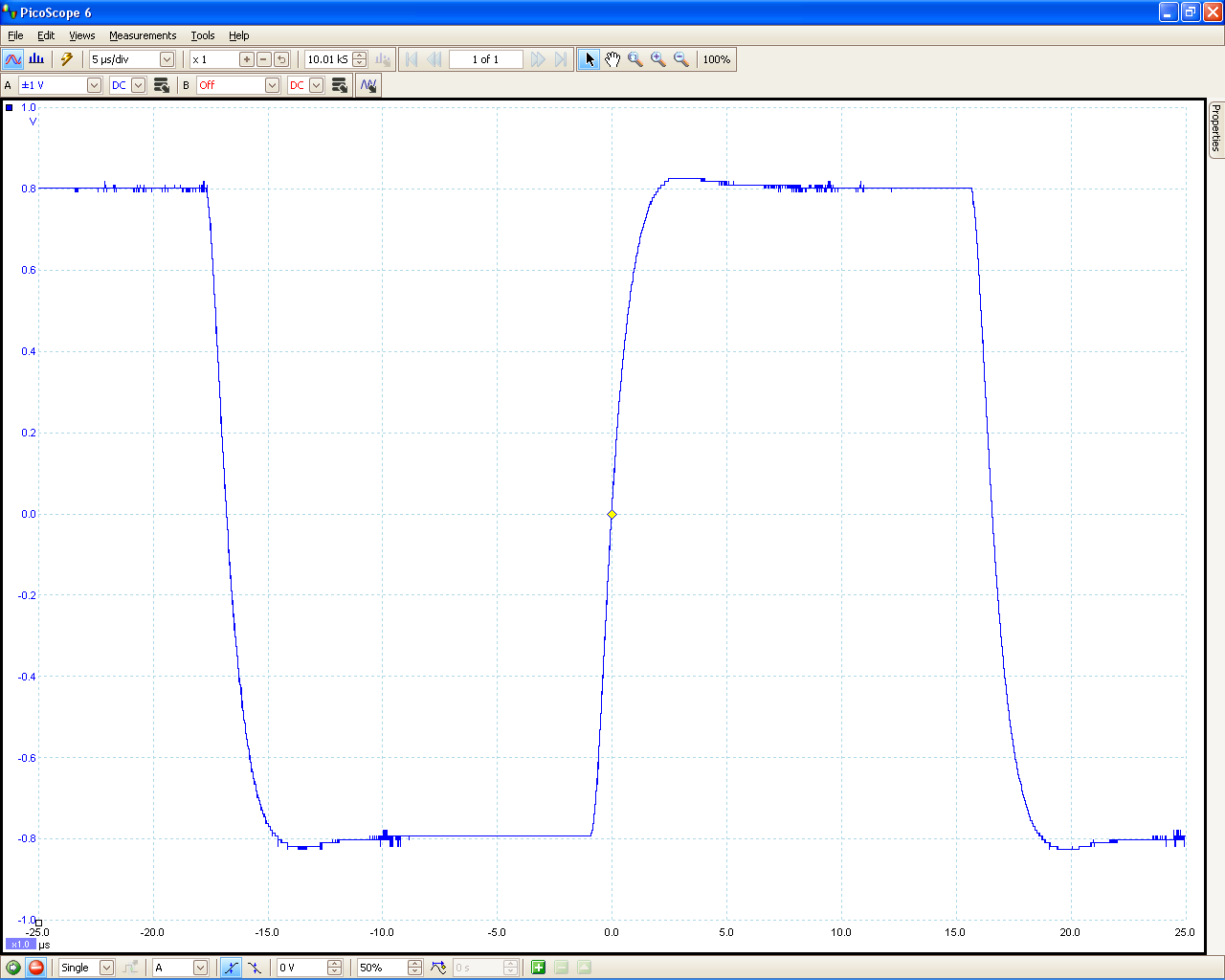Open Channel B DC coupling dropdown
1225x980 pixels.
point(316,85)
